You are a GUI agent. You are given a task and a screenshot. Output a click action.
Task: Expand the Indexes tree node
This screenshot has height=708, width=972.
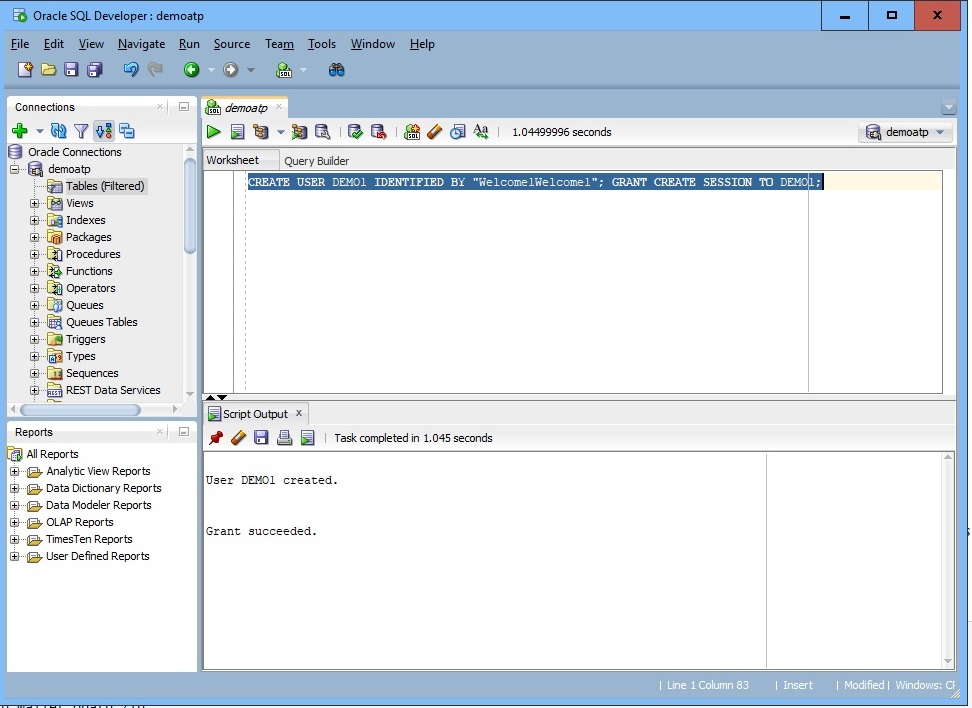35,220
